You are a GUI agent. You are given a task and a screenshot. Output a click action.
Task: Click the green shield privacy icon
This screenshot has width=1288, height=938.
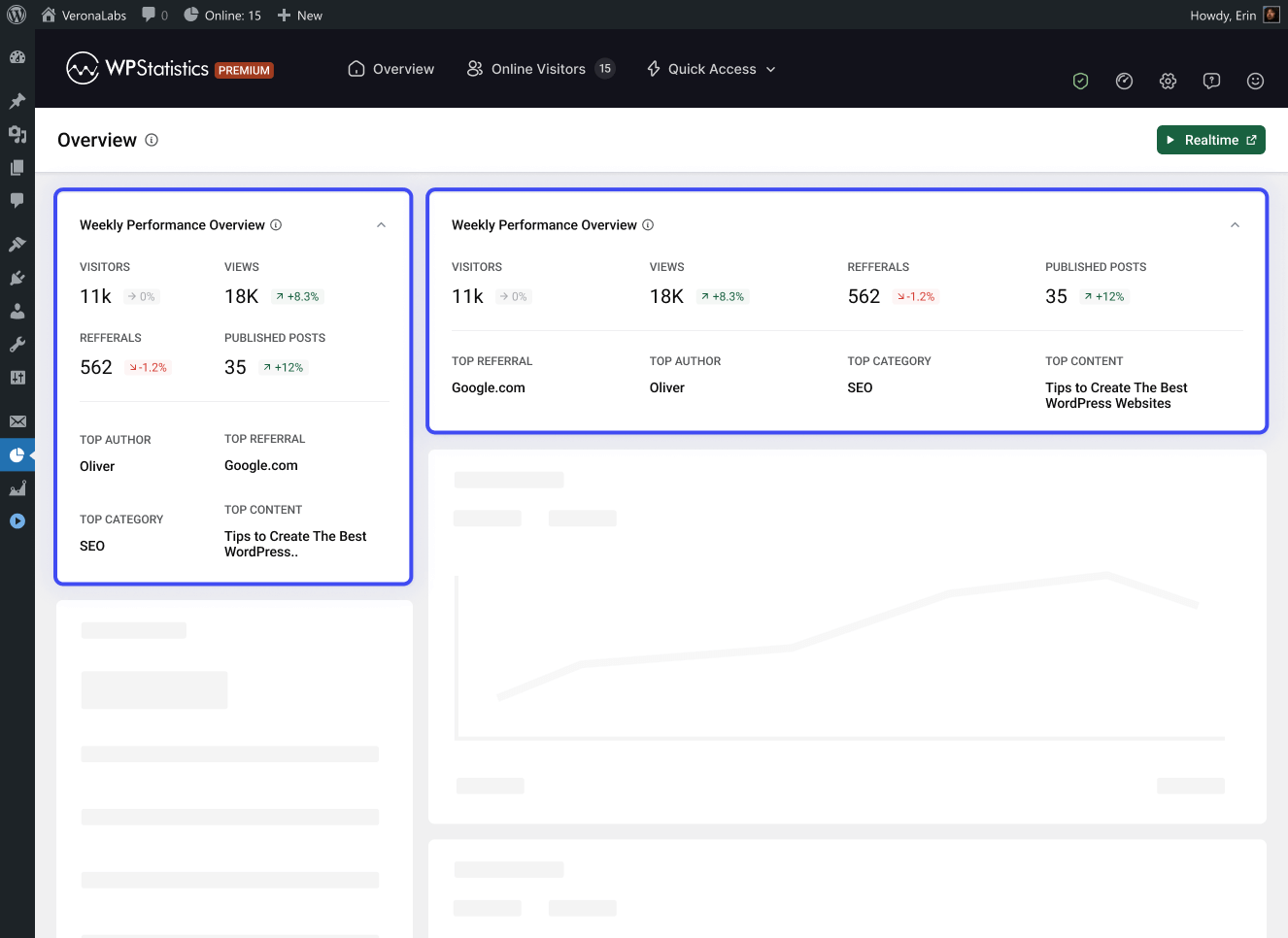point(1080,82)
